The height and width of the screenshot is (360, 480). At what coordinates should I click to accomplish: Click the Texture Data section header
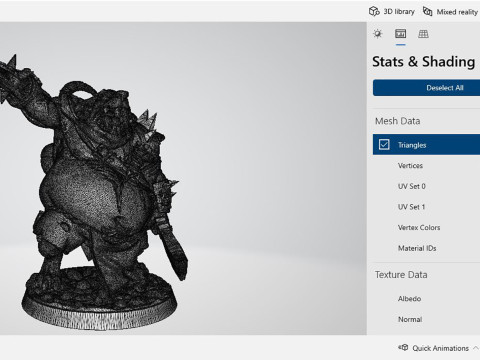[401, 275]
